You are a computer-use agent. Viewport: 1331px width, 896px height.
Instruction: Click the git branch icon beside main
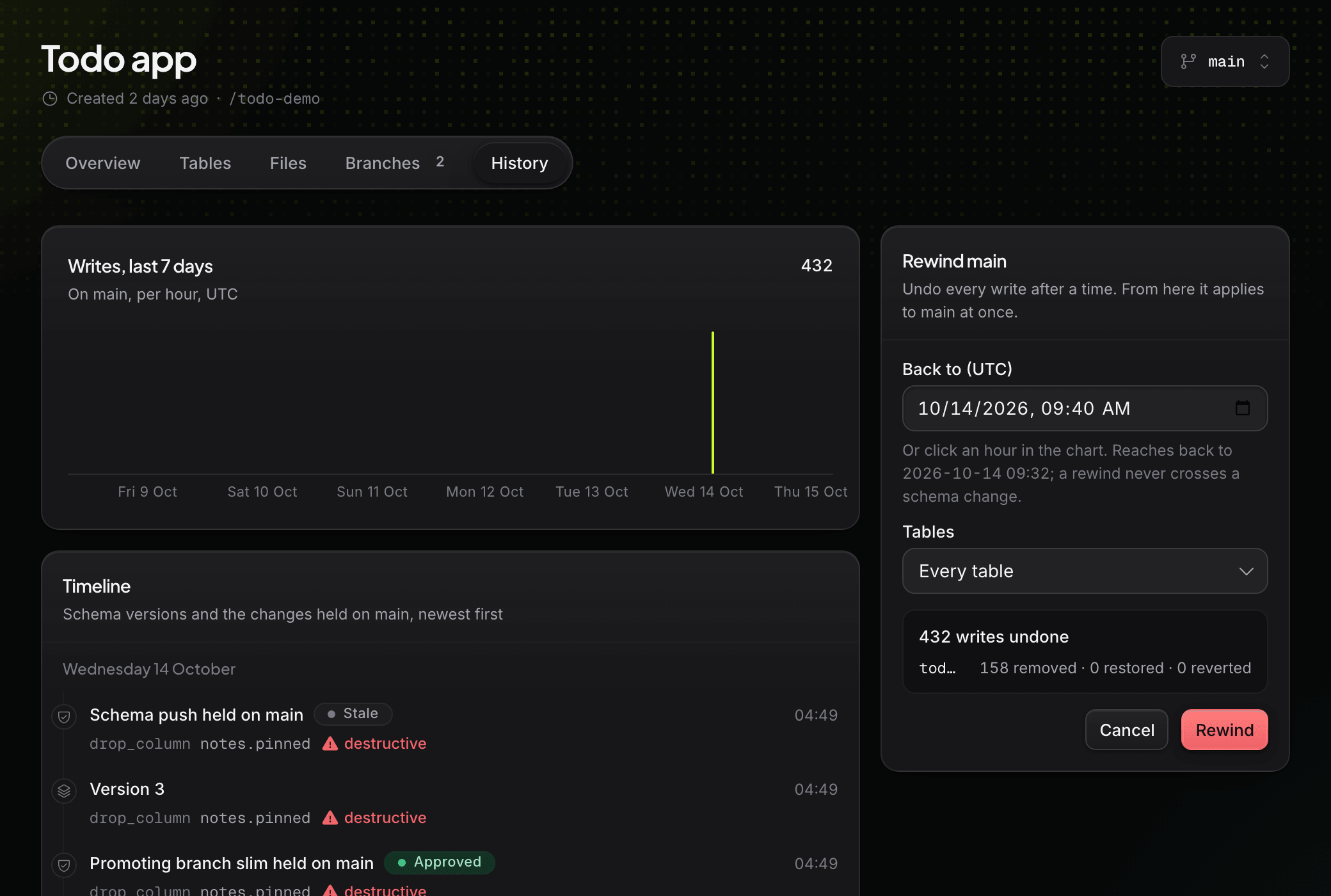1188,61
